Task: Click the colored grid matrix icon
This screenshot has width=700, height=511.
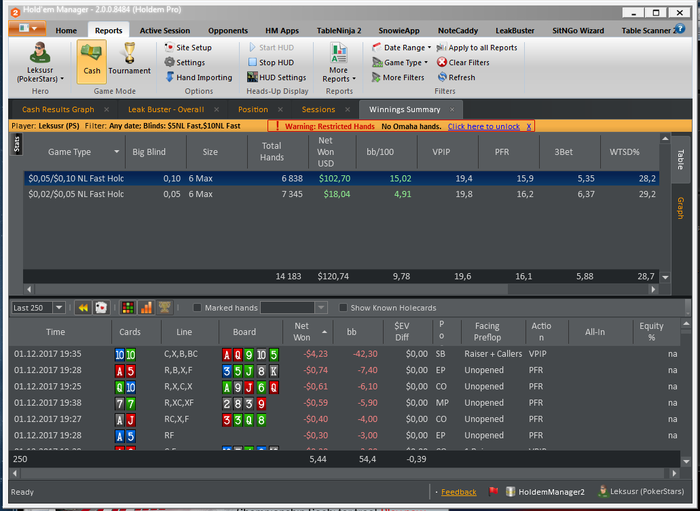Action: coord(128,307)
